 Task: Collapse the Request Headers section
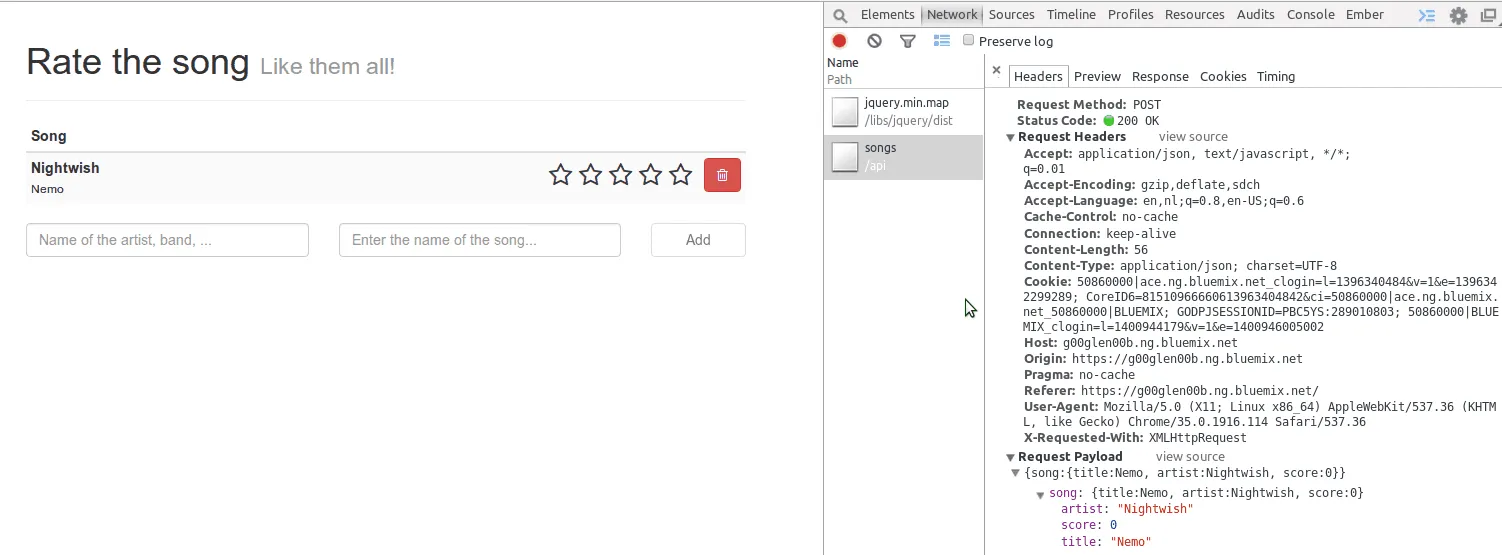1011,137
